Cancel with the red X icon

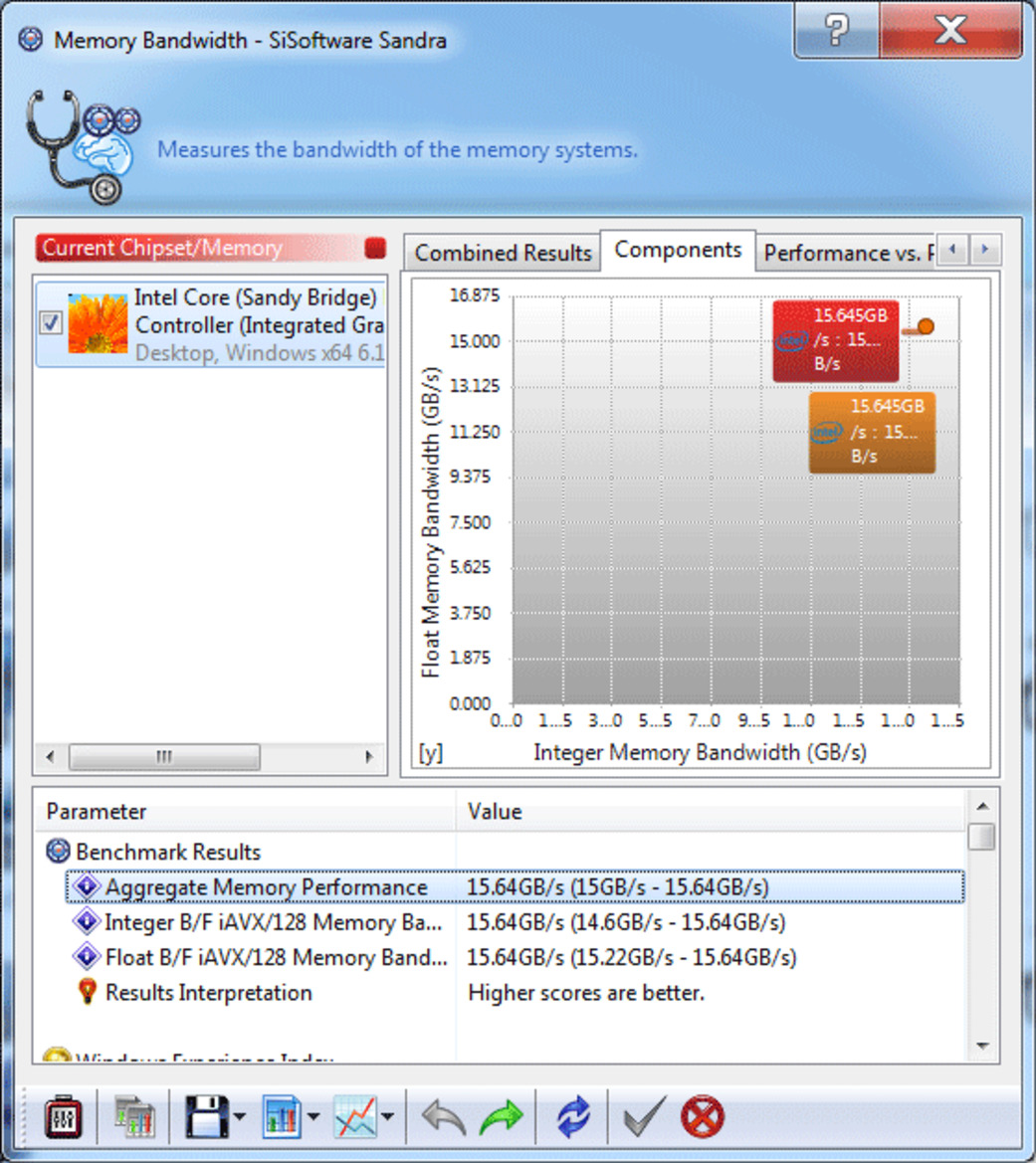(702, 1116)
